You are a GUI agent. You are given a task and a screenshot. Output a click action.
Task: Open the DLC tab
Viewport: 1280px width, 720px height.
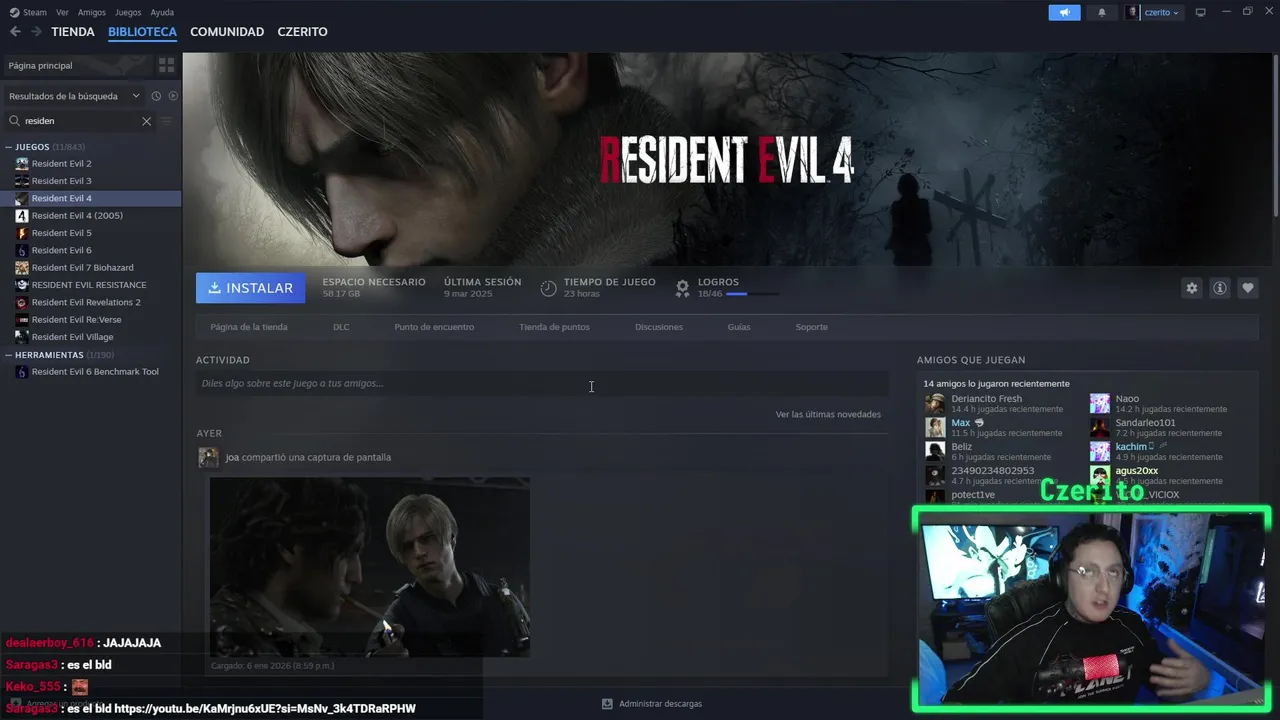(341, 327)
